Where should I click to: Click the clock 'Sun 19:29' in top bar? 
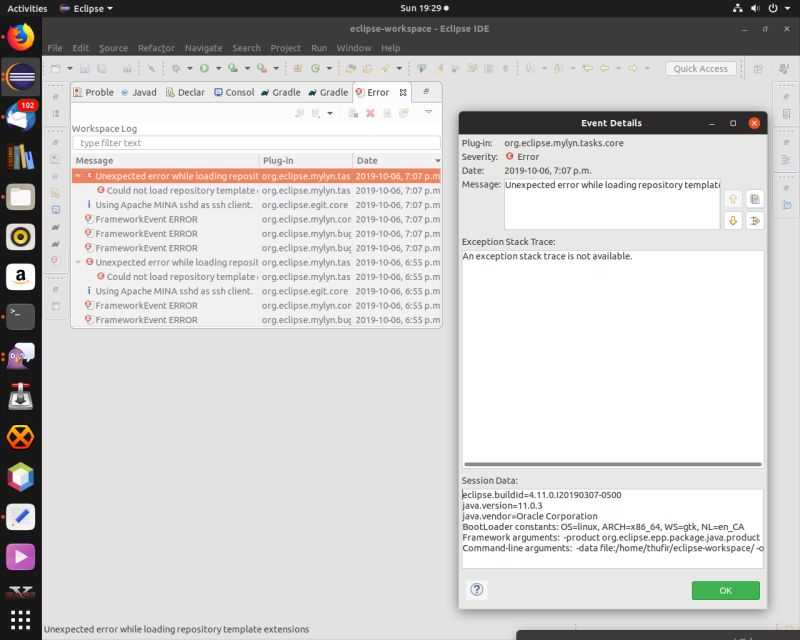coord(423,8)
